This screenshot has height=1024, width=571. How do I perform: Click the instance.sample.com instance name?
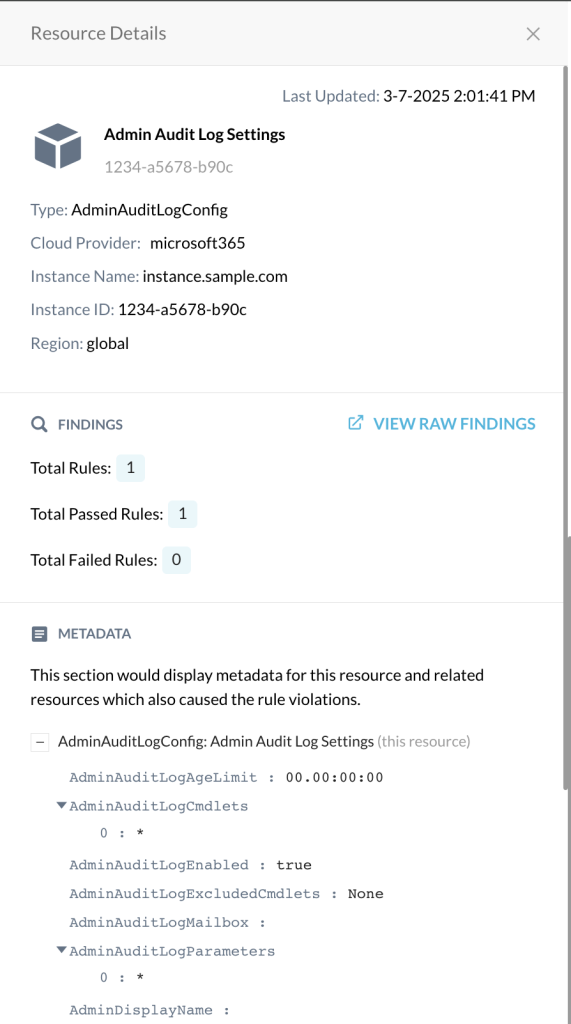tap(215, 276)
